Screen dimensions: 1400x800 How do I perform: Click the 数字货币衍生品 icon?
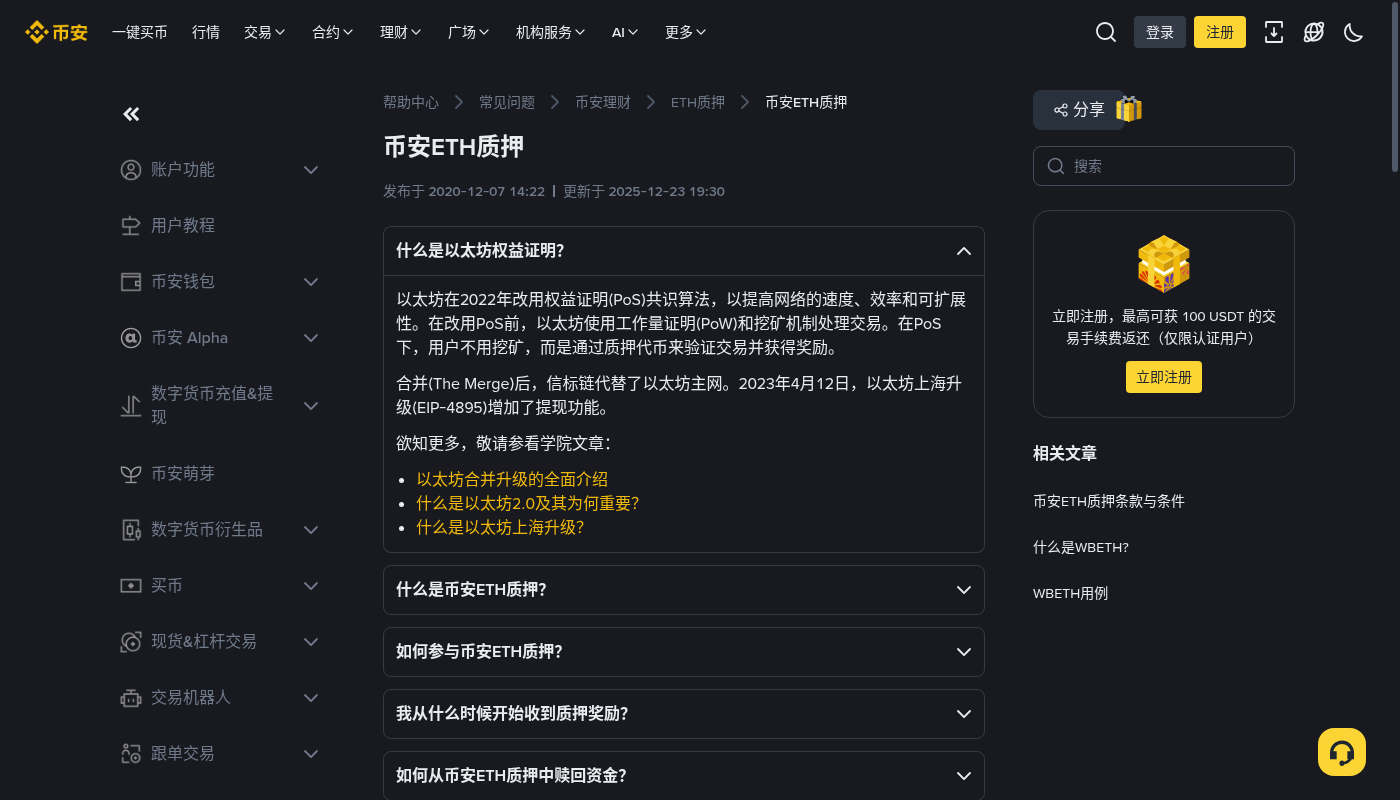(x=131, y=530)
